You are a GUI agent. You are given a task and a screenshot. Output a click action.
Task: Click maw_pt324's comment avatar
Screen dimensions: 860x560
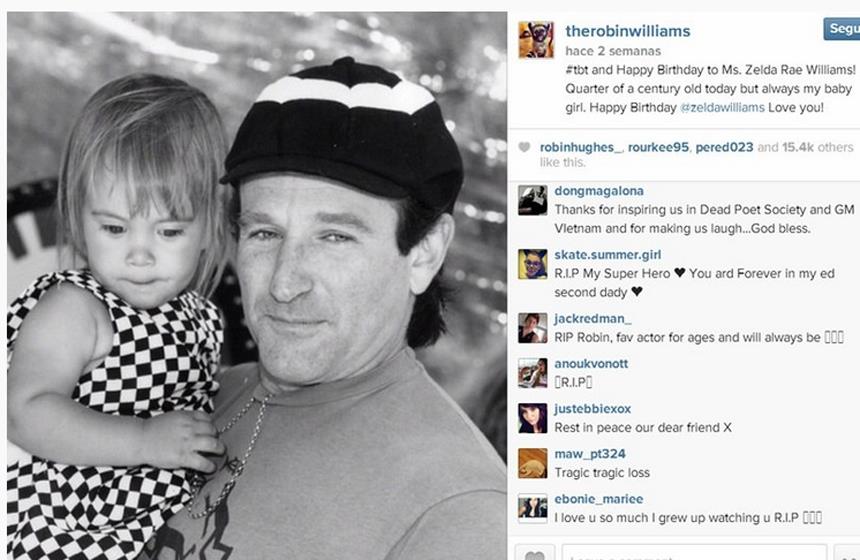(x=533, y=463)
